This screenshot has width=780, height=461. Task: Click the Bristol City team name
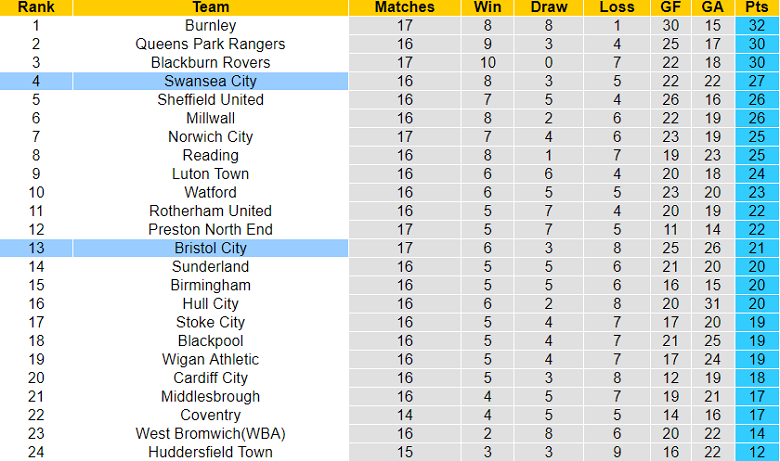[210, 248]
